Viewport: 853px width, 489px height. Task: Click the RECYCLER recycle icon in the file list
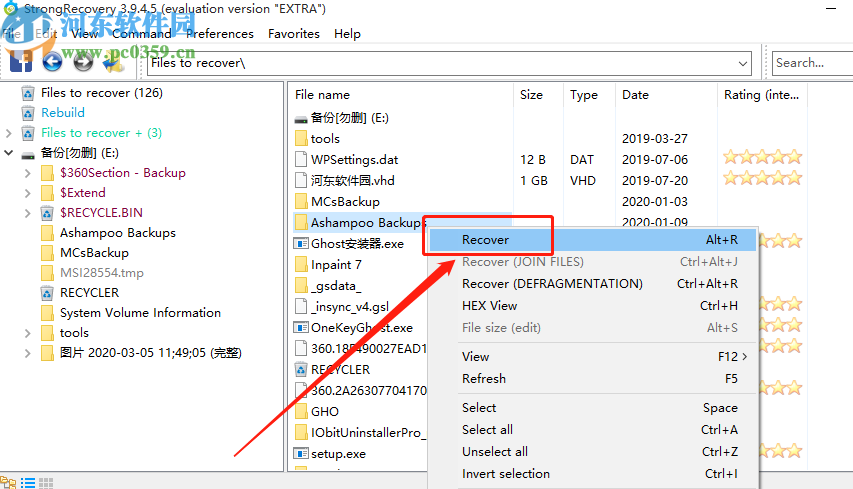[301, 370]
